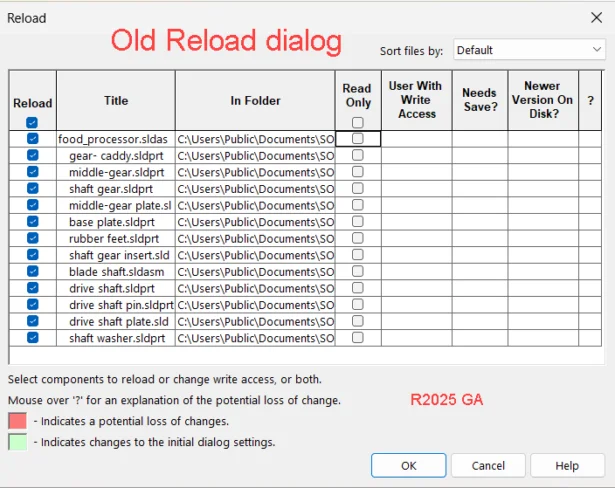Image resolution: width=615 pixels, height=488 pixels.
Task: Uncheck Reload for drive shaft pin.sldprt
Action: 32,304
